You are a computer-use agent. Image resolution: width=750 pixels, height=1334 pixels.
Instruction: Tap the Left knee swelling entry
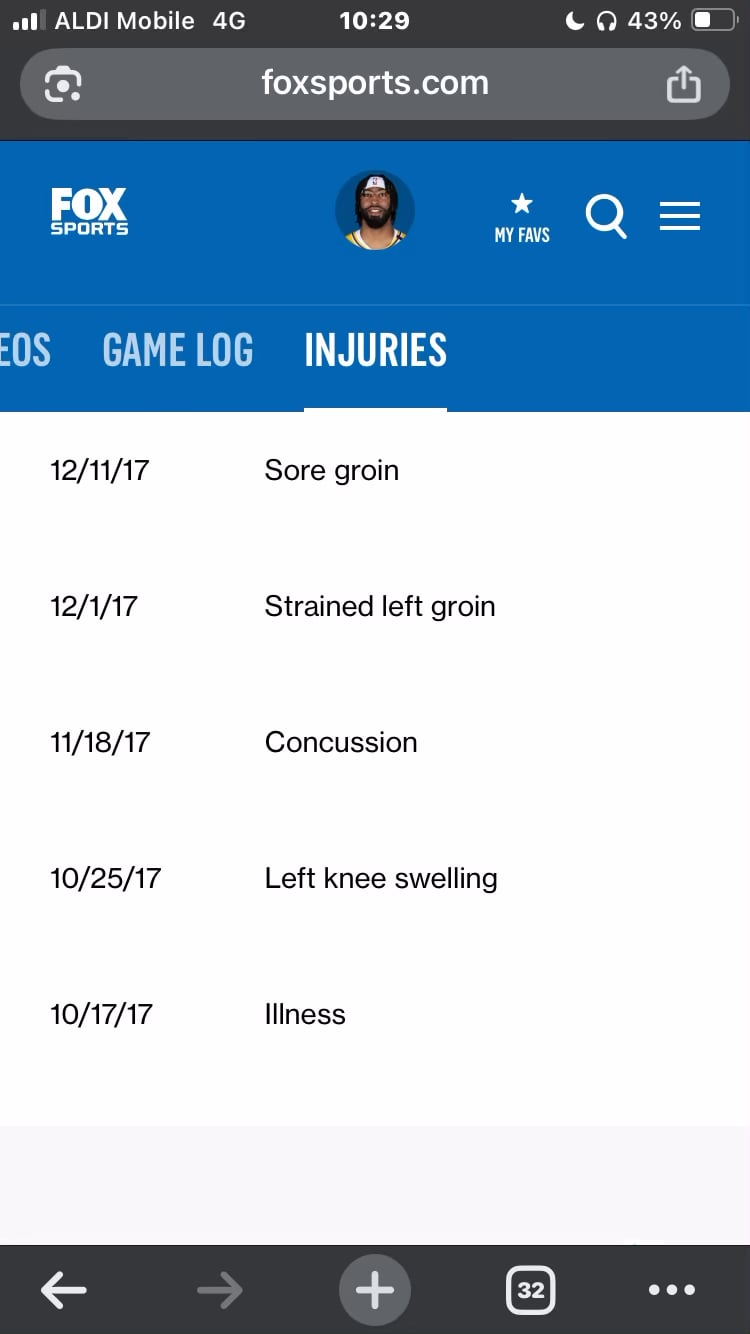click(x=381, y=878)
